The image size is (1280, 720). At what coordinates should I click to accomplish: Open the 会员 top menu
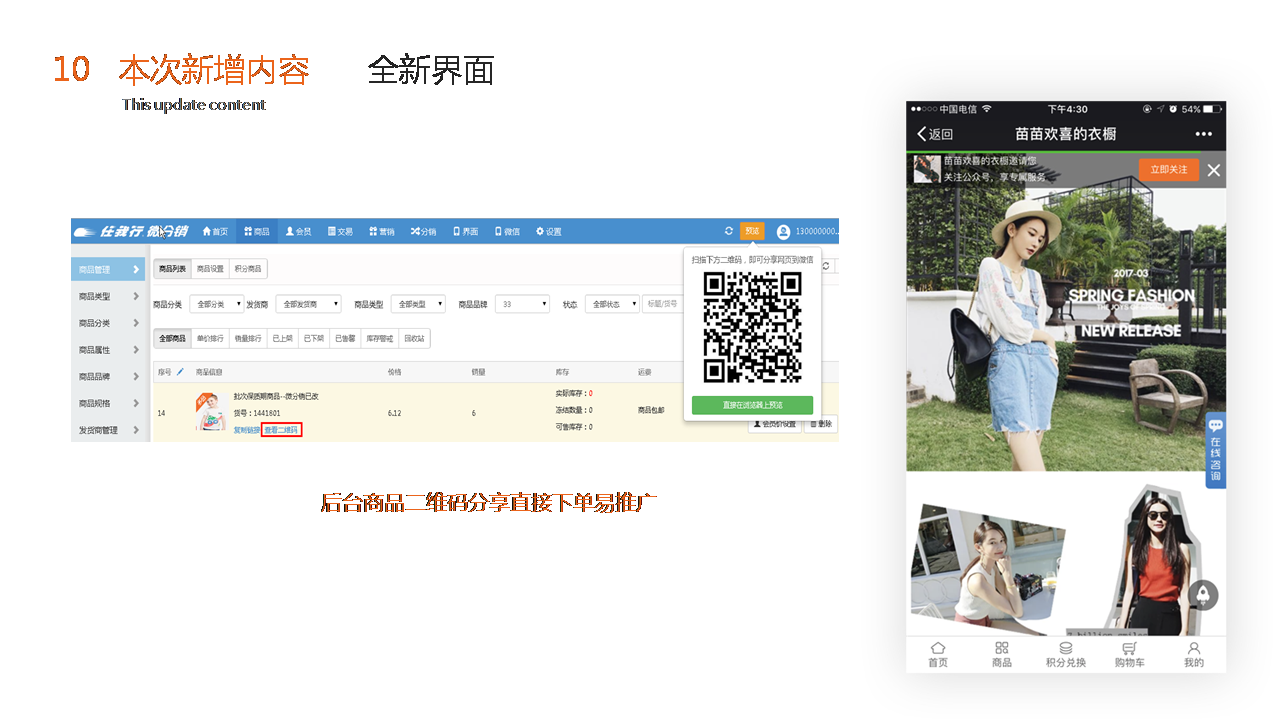(x=298, y=231)
